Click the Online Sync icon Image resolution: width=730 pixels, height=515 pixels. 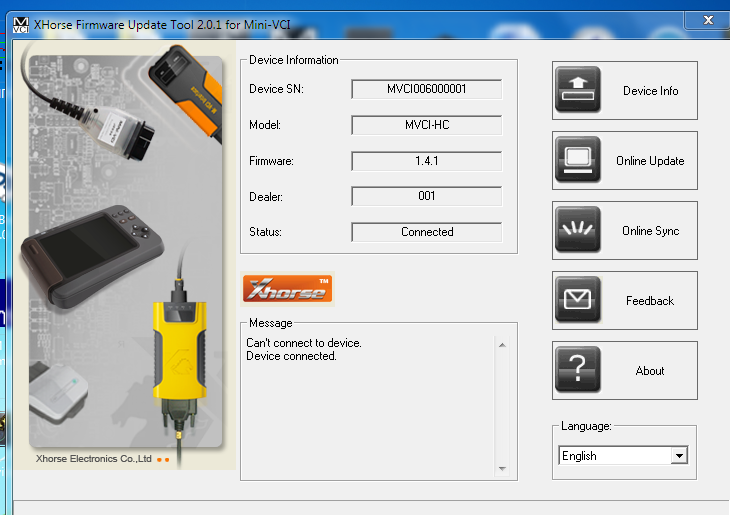coord(578,230)
